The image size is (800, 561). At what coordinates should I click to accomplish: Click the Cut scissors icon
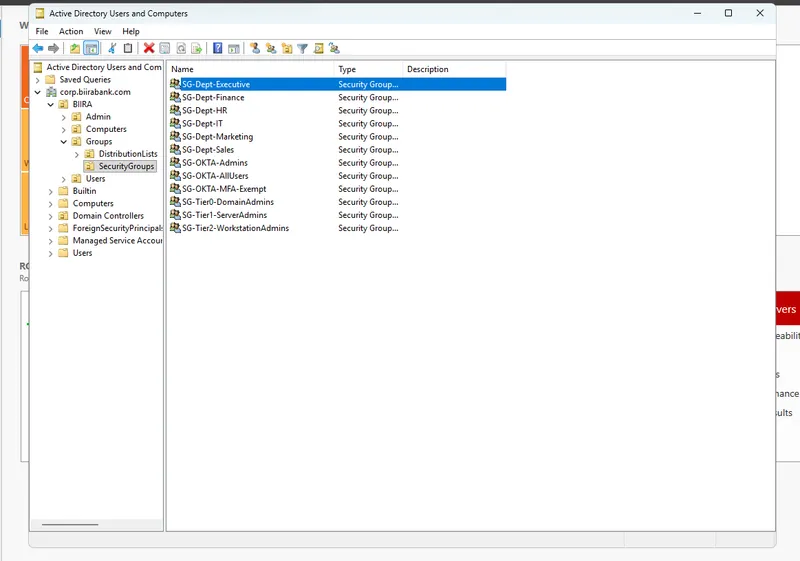[x=112, y=48]
